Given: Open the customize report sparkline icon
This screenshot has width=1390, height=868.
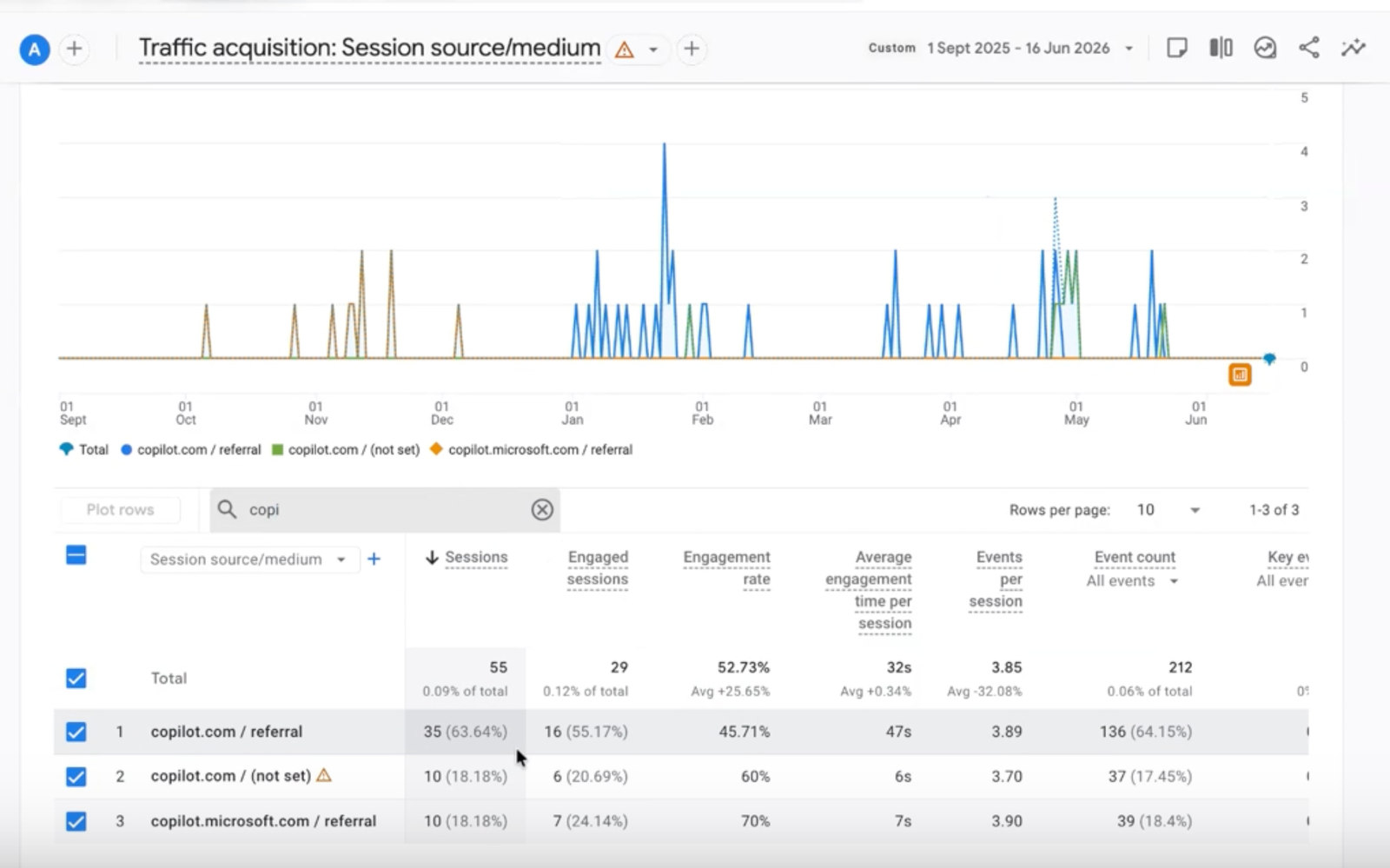Looking at the screenshot, I should point(1354,48).
